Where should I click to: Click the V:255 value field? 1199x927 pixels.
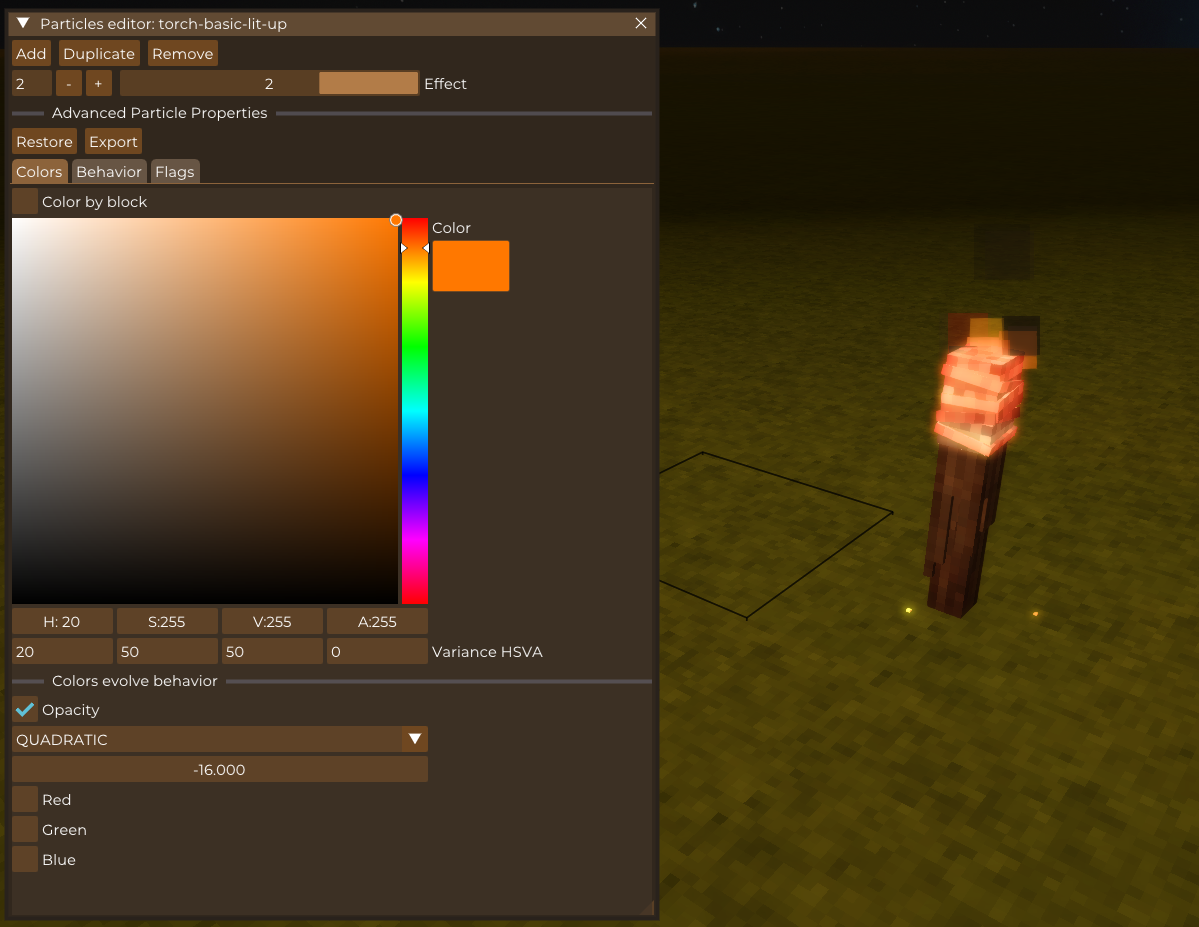click(x=272, y=621)
